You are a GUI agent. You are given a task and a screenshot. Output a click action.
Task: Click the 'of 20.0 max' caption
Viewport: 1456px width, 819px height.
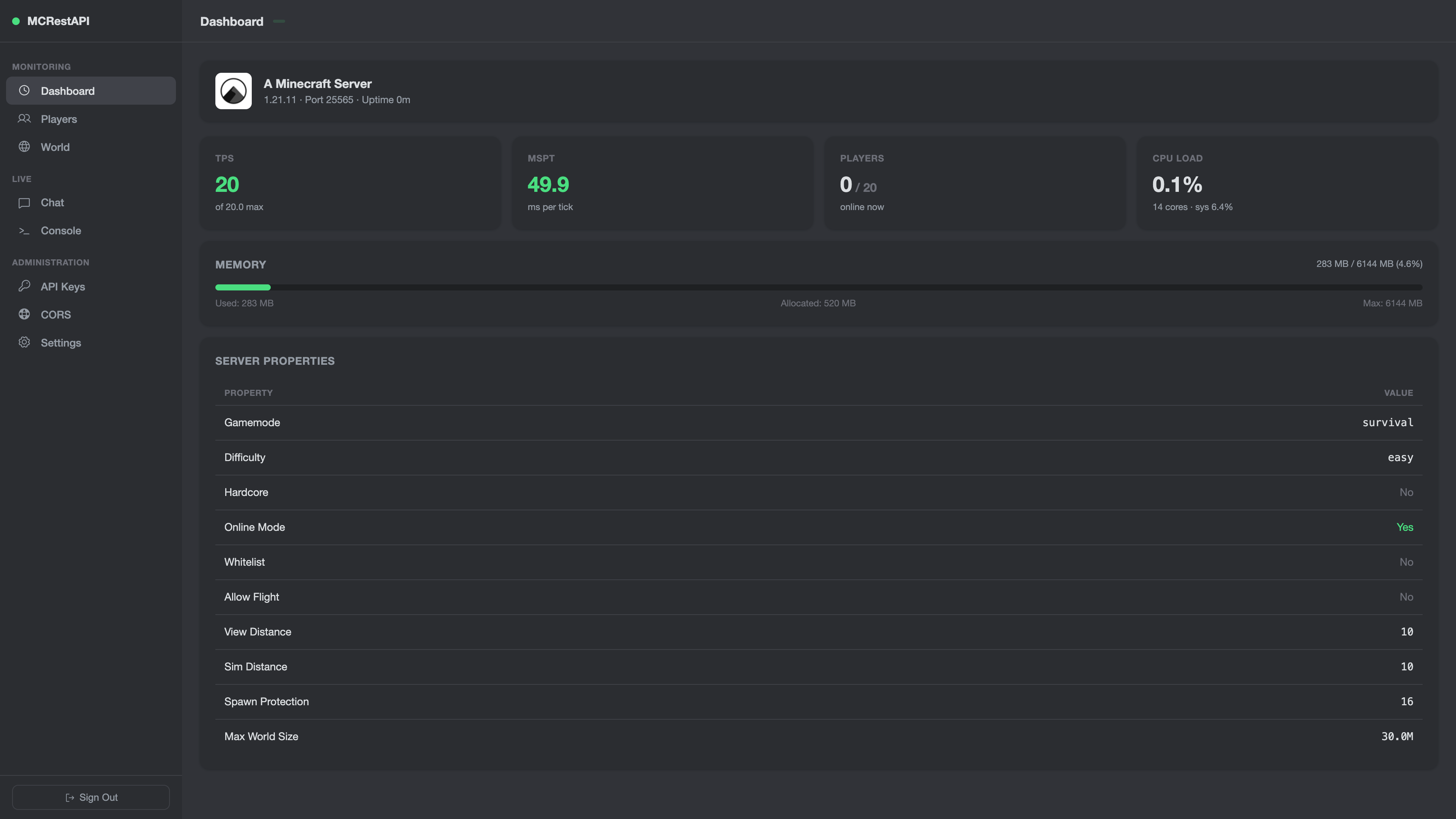tap(239, 207)
